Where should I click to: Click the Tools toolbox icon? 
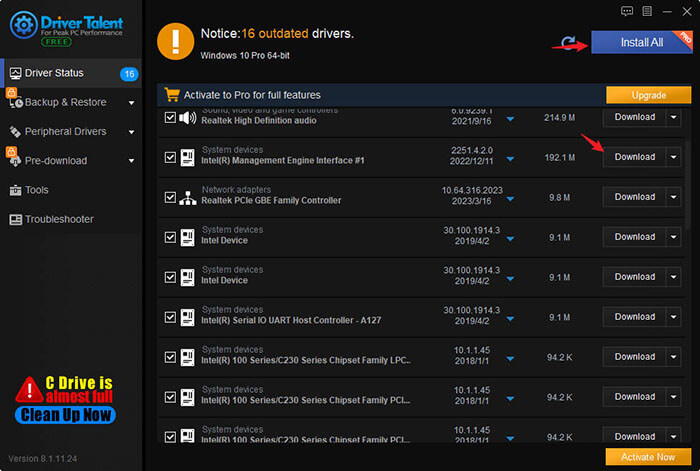pos(15,190)
